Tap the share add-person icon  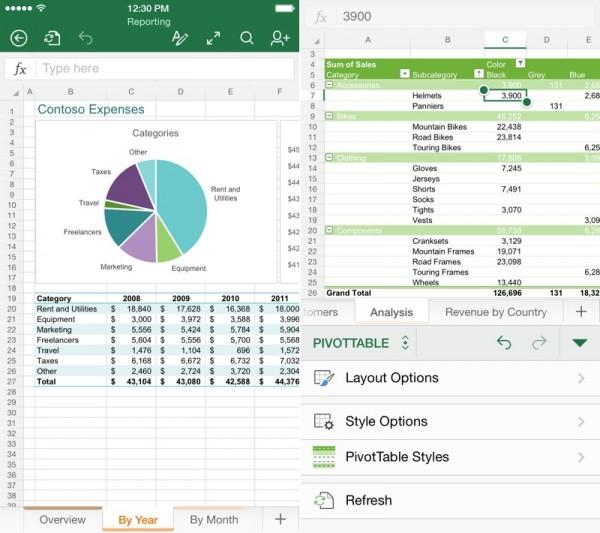coord(280,38)
